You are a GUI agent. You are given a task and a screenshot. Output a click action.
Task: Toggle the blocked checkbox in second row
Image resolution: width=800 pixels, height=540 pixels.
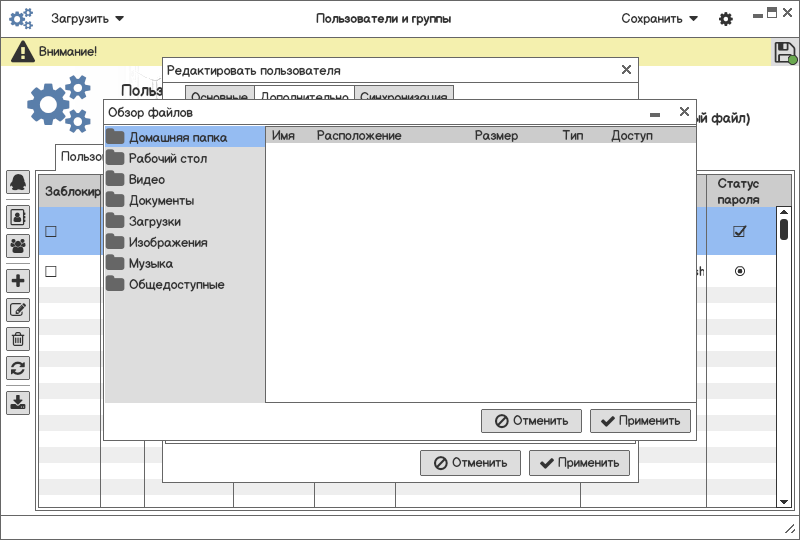51,271
